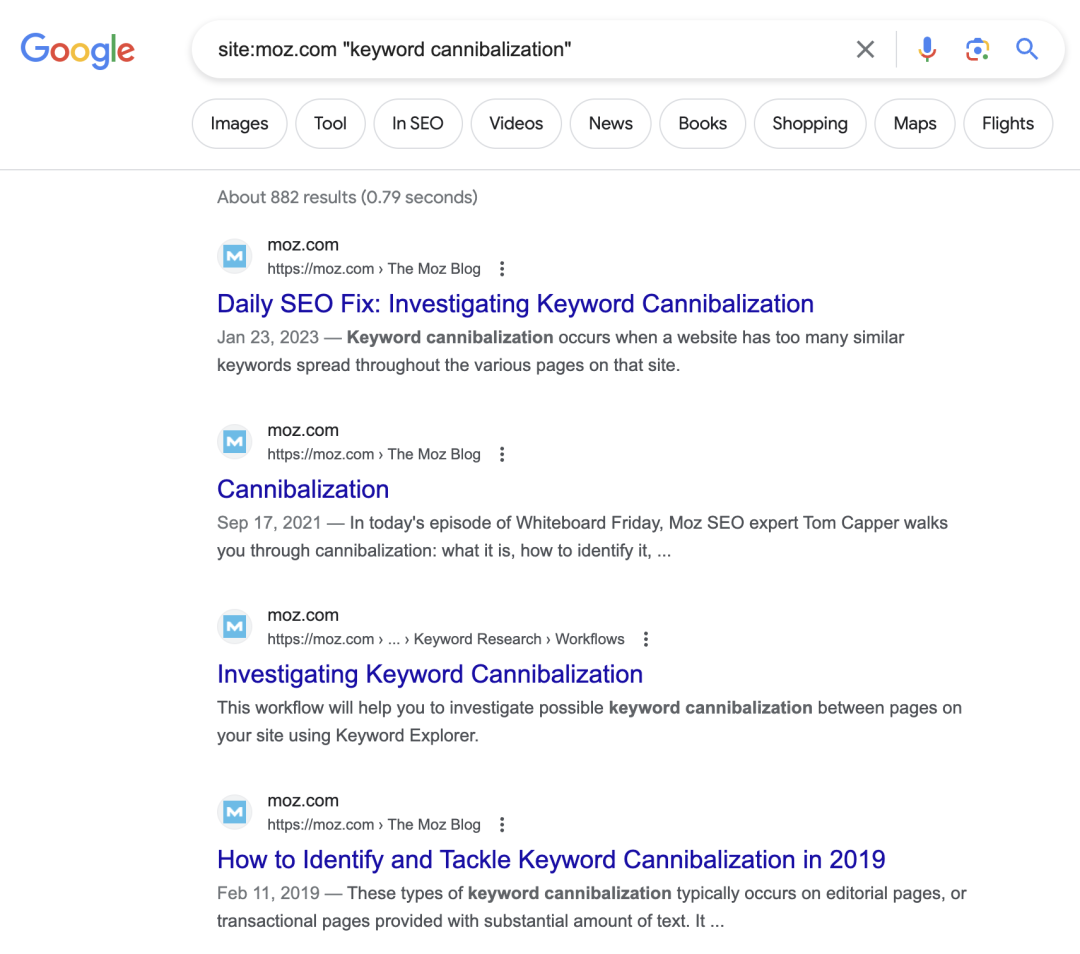Image resolution: width=1080 pixels, height=954 pixels.
Task: Click Moz favicon beside Daily SEO Fix result
Action: [235, 257]
